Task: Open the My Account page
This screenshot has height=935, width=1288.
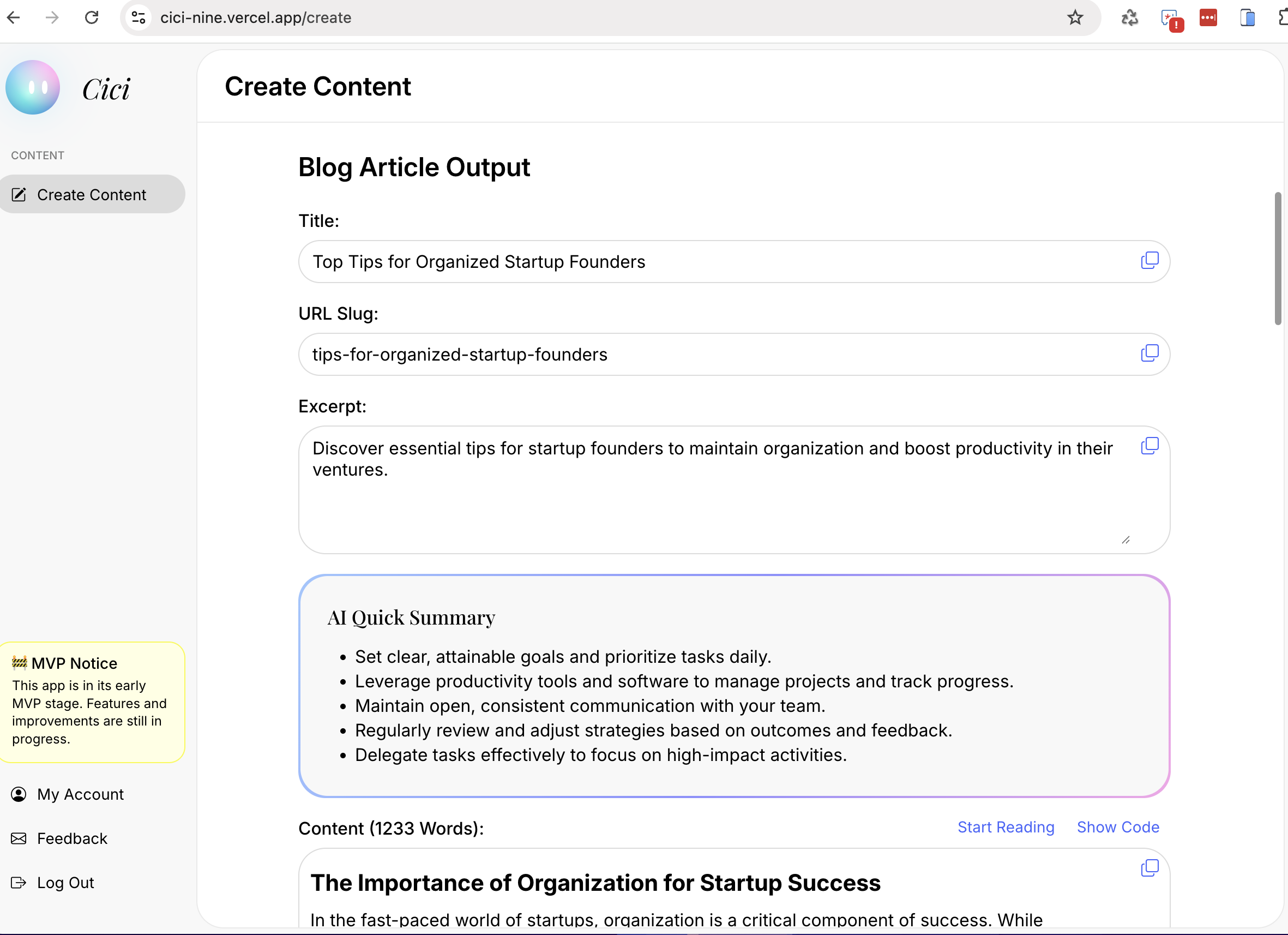Action: [x=80, y=794]
